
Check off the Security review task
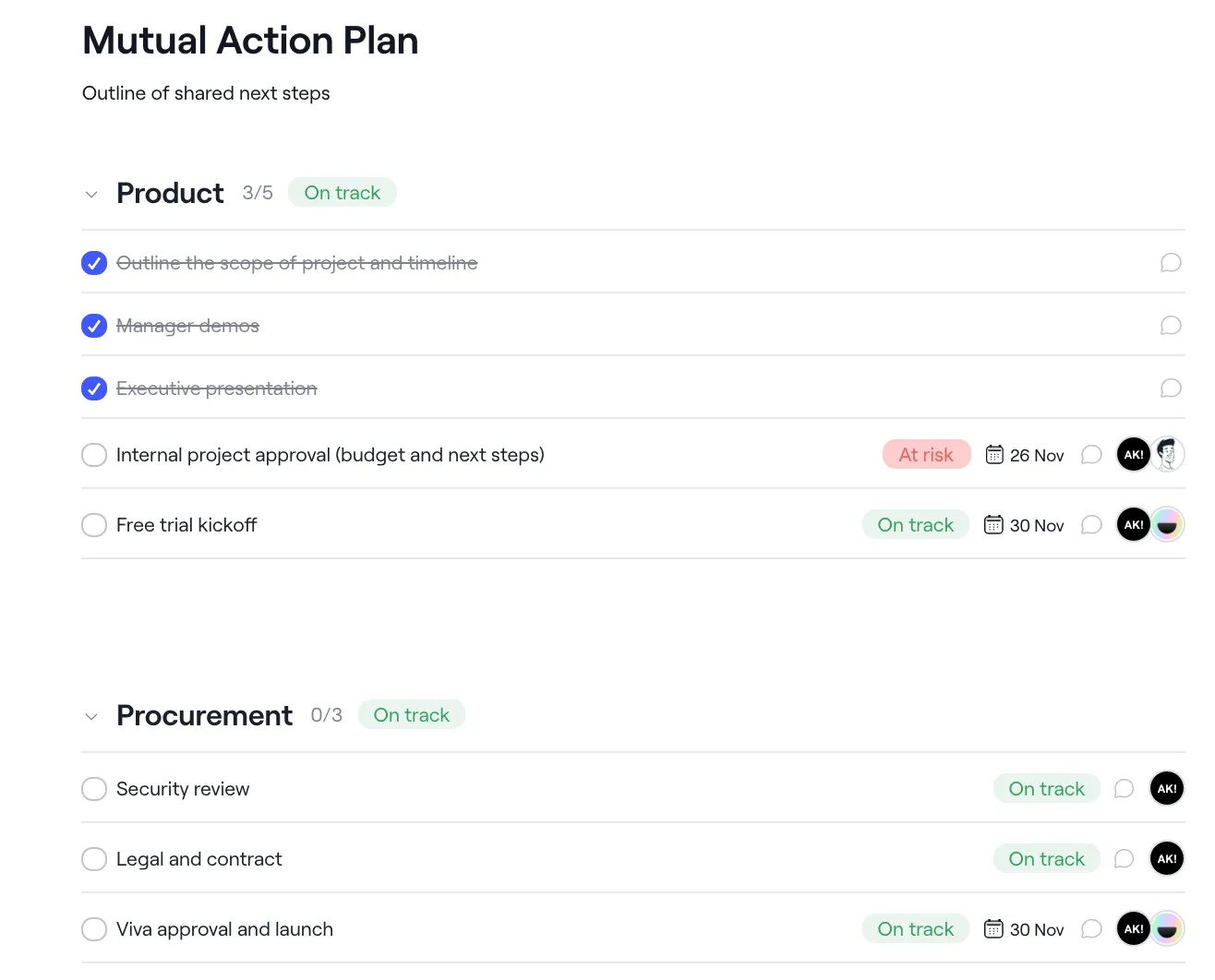(94, 789)
